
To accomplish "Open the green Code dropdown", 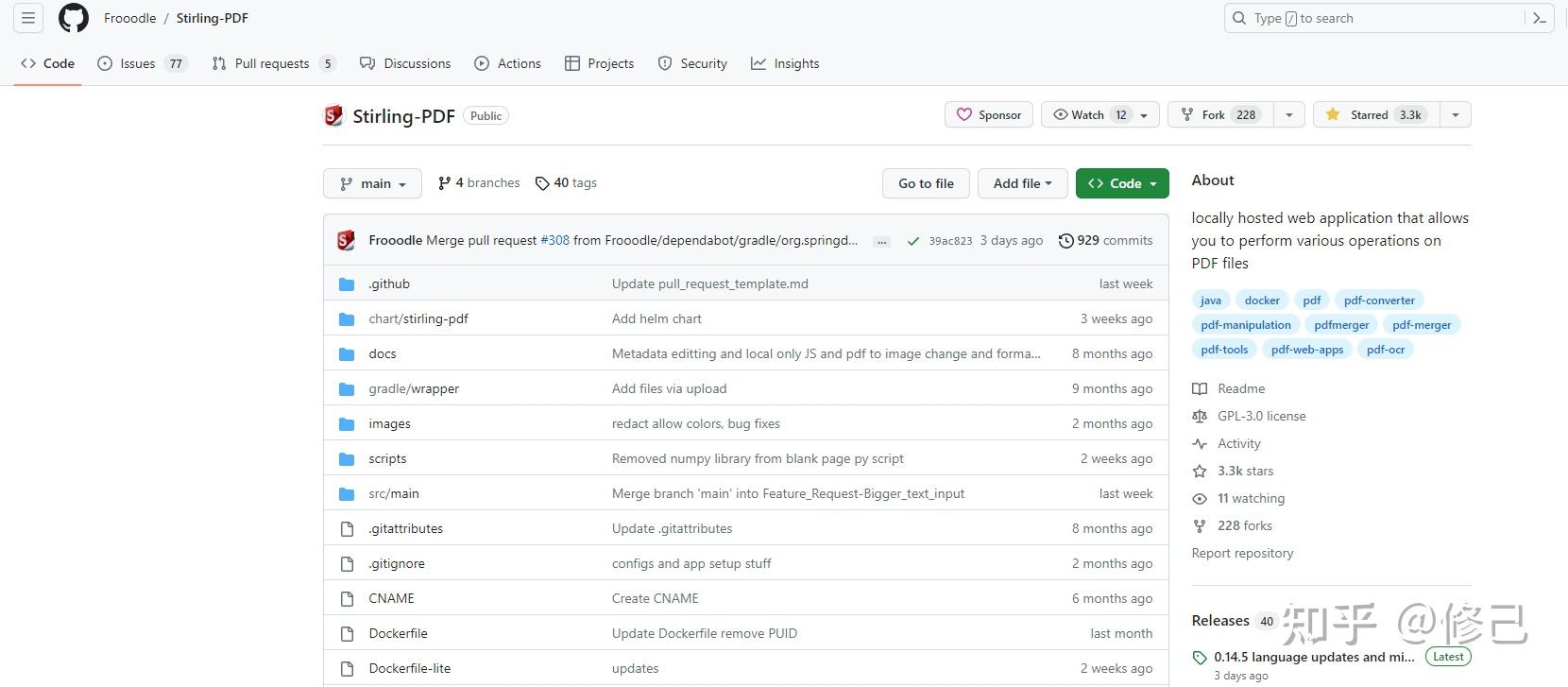I will tap(1122, 183).
